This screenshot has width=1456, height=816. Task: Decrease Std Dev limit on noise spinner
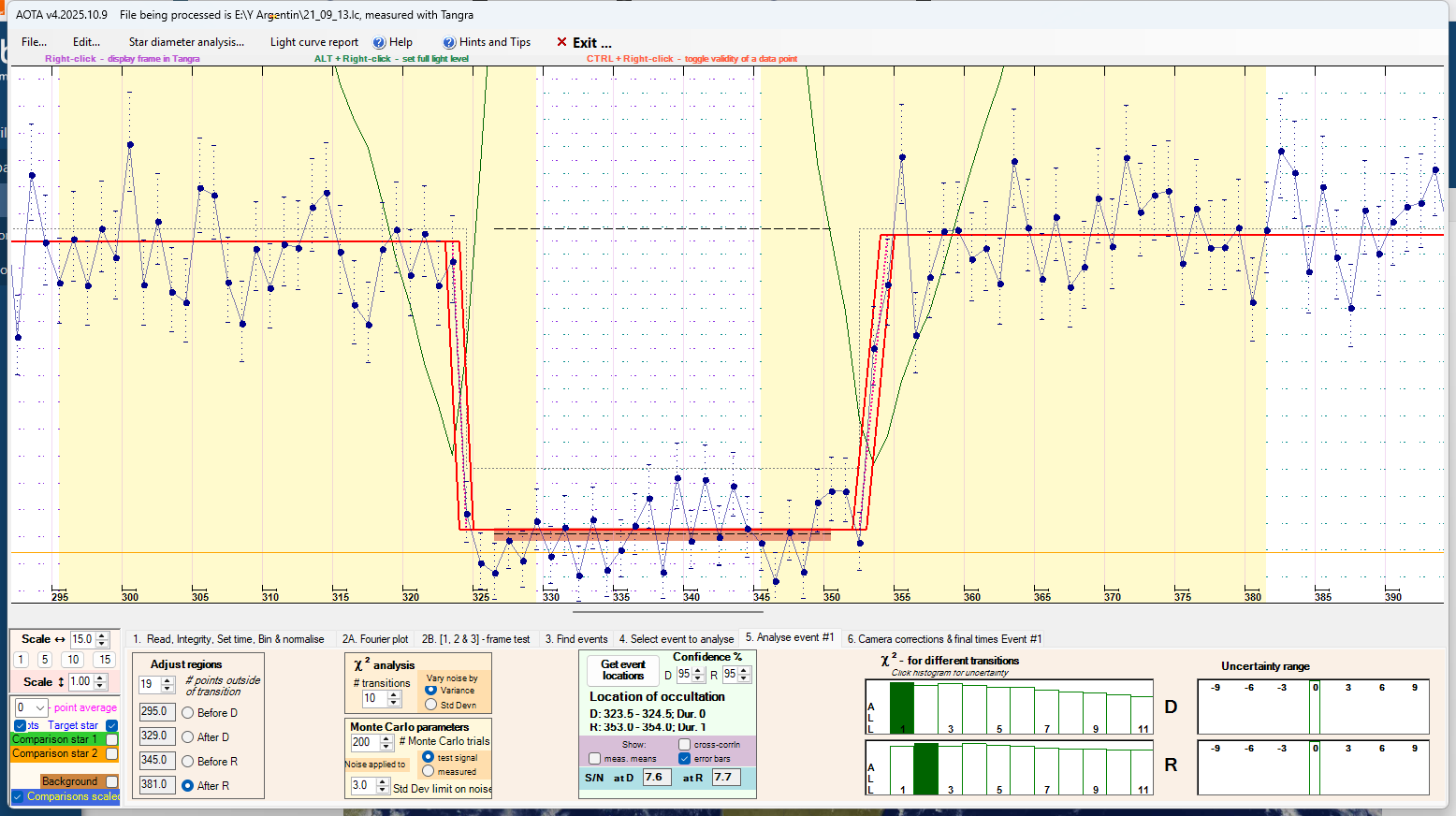(382, 790)
